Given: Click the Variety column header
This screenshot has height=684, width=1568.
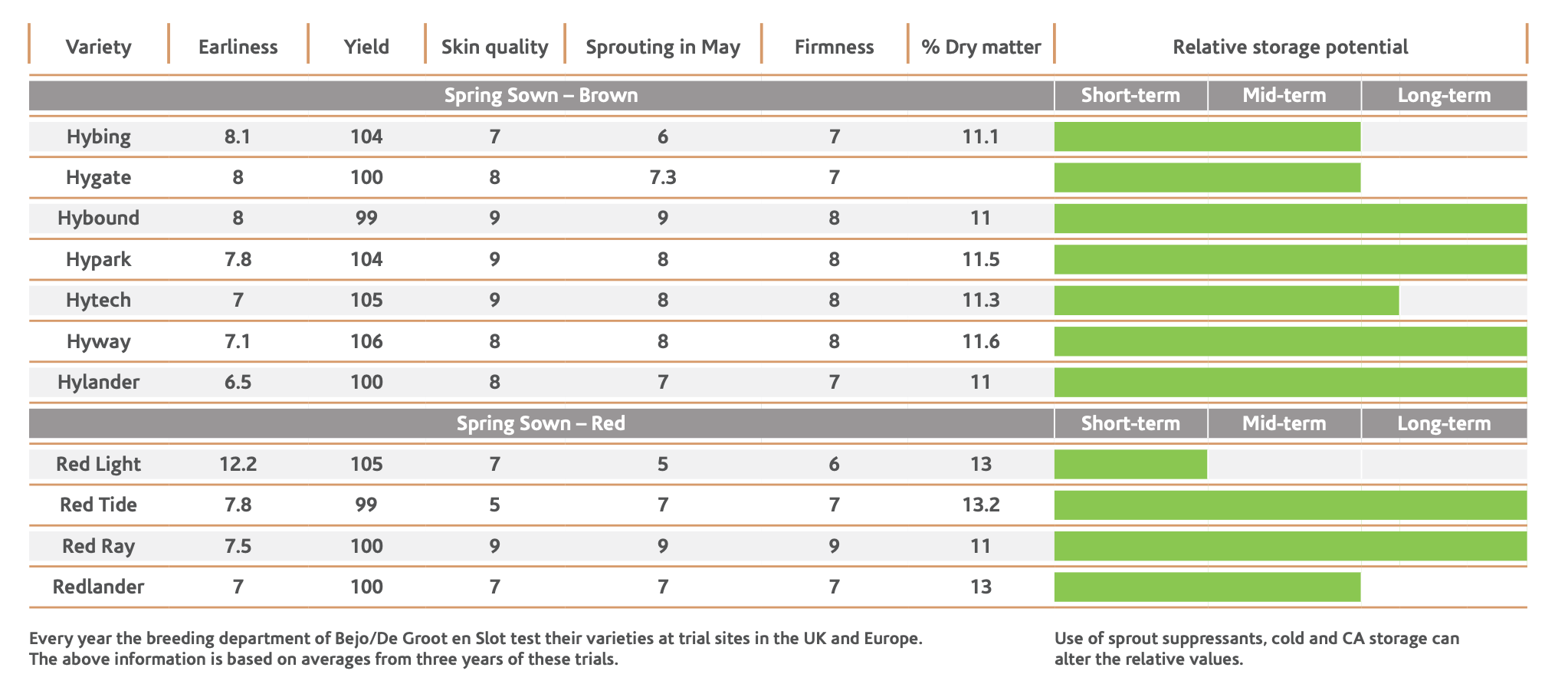Looking at the screenshot, I should [x=98, y=47].
